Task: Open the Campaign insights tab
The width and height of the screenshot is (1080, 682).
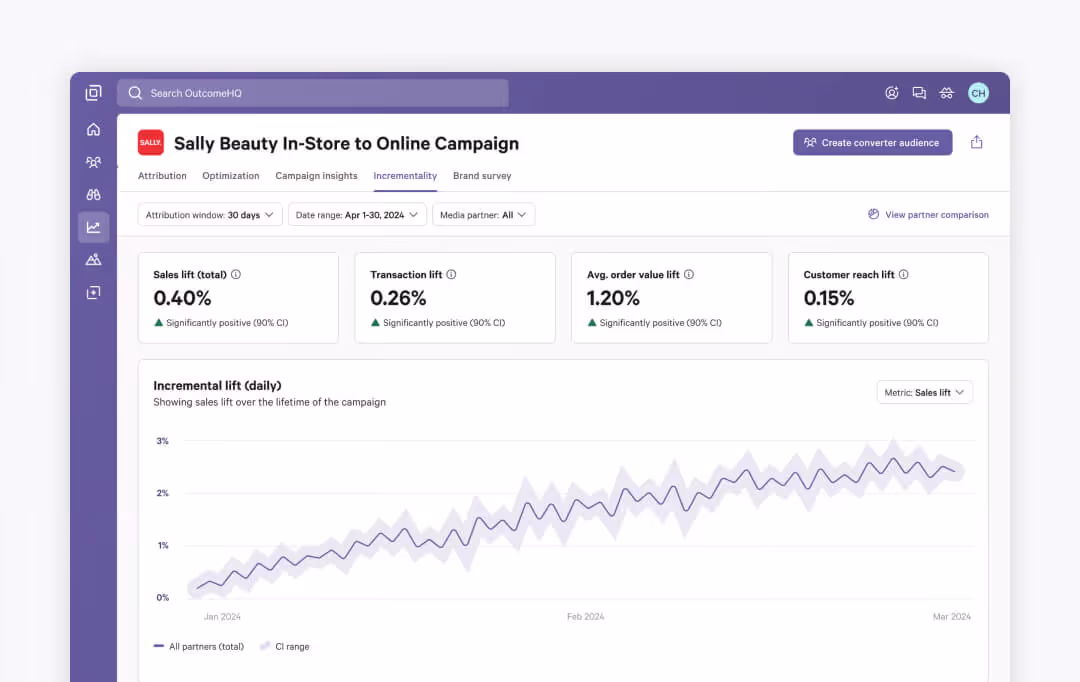Action: [316, 175]
